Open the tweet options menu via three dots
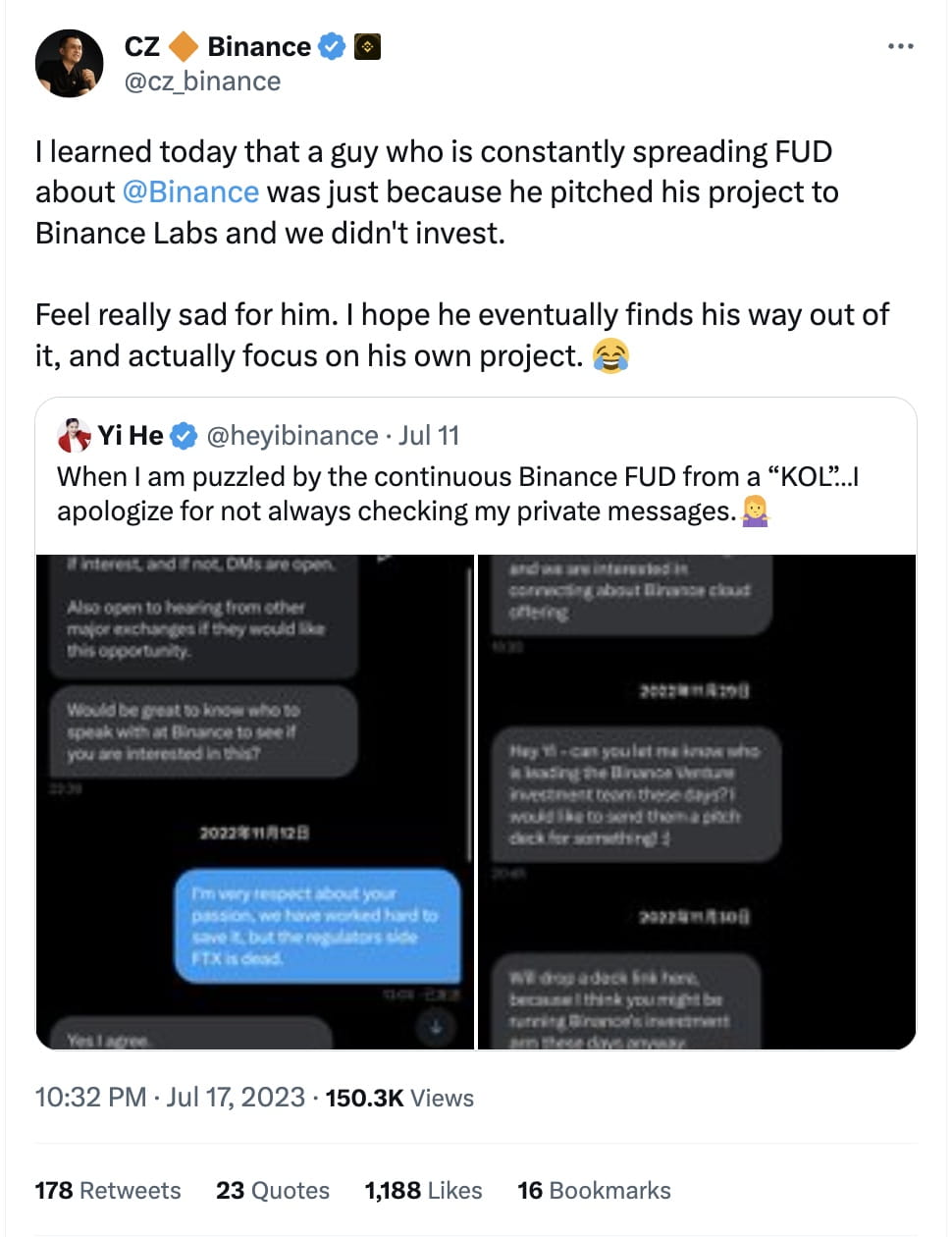Viewport: 952px width, 1237px height. (900, 45)
